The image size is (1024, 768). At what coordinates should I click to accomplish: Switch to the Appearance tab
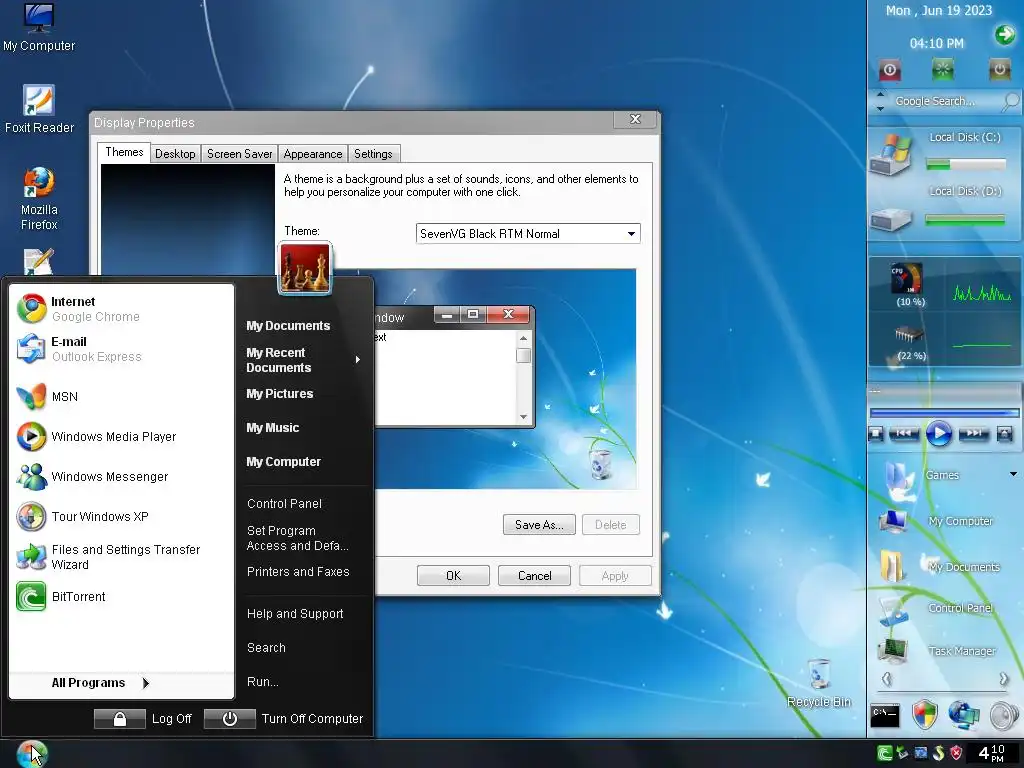tap(312, 153)
